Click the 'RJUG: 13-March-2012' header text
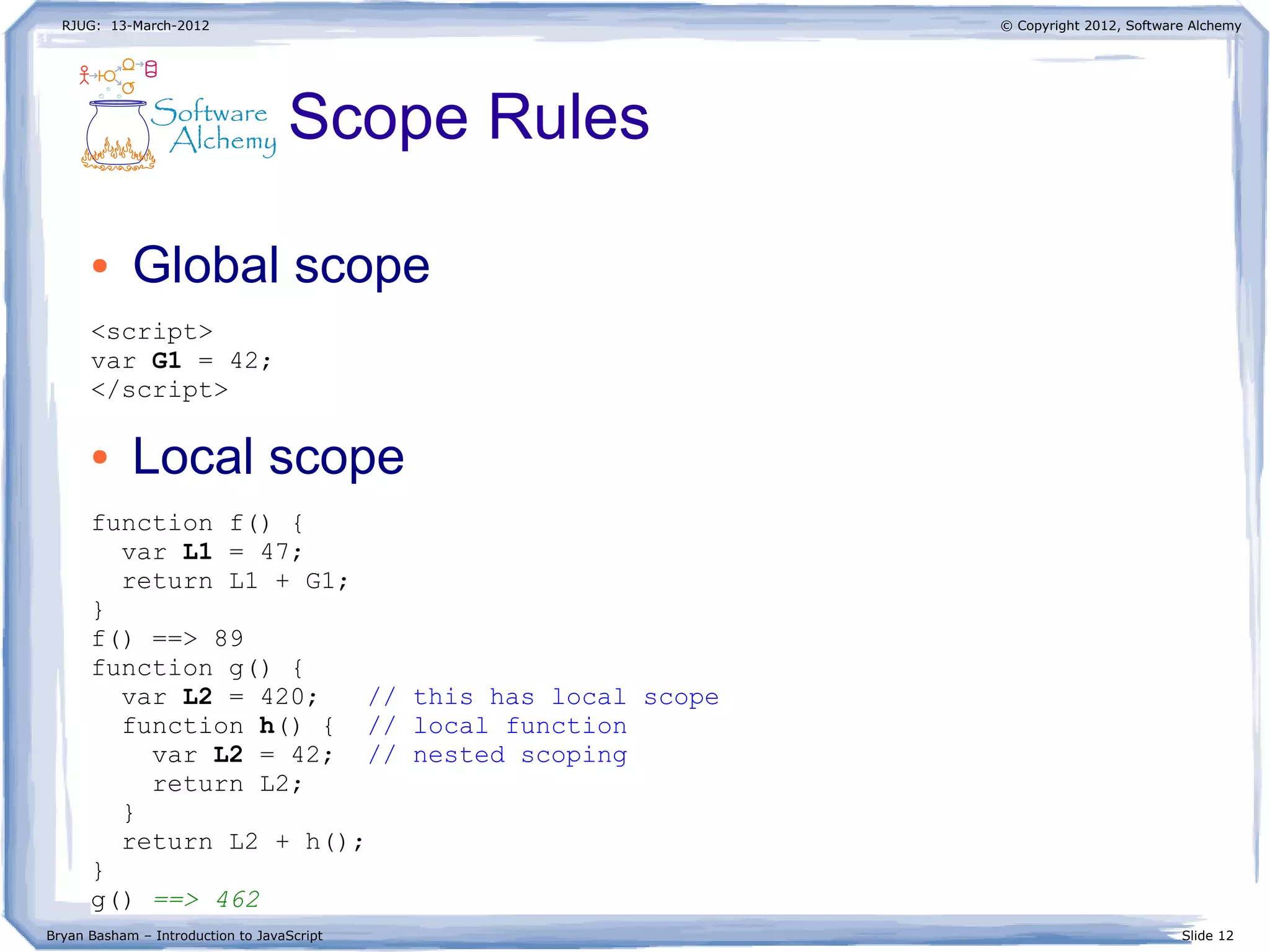The width and height of the screenshot is (1270, 952). point(135,25)
